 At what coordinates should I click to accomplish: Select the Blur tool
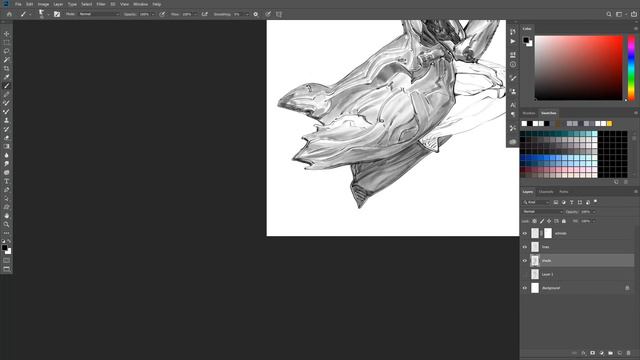click(7, 155)
